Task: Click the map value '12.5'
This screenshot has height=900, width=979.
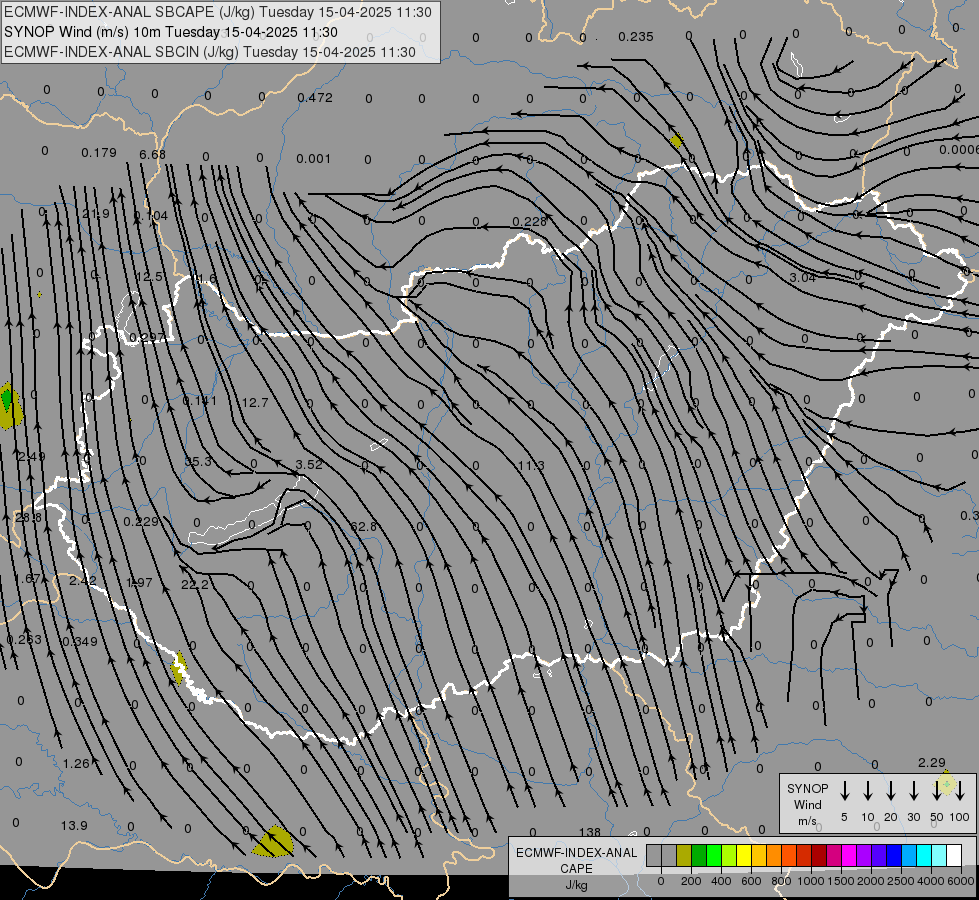Action: (x=150, y=277)
